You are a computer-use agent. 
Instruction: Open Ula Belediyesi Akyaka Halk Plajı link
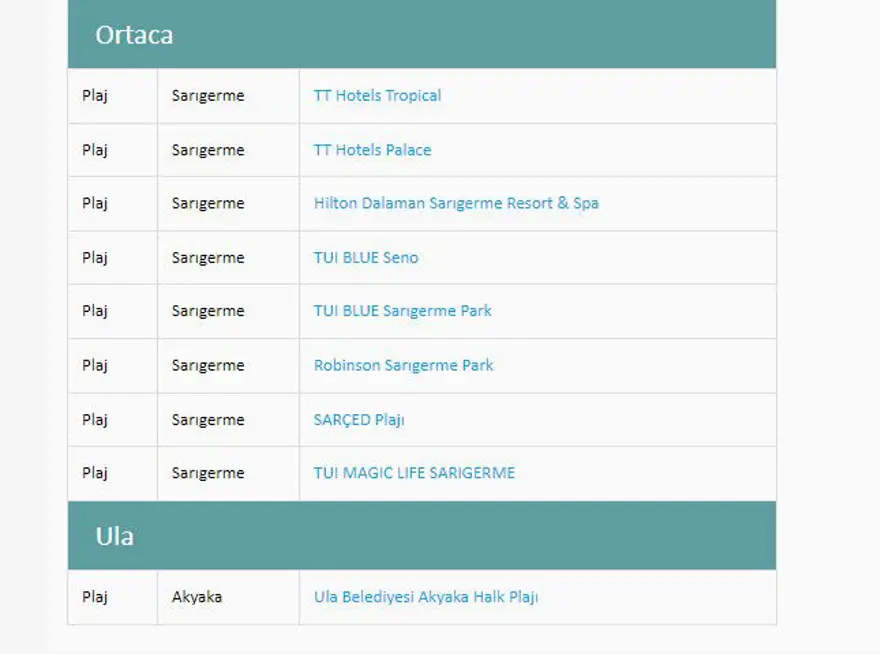click(426, 597)
